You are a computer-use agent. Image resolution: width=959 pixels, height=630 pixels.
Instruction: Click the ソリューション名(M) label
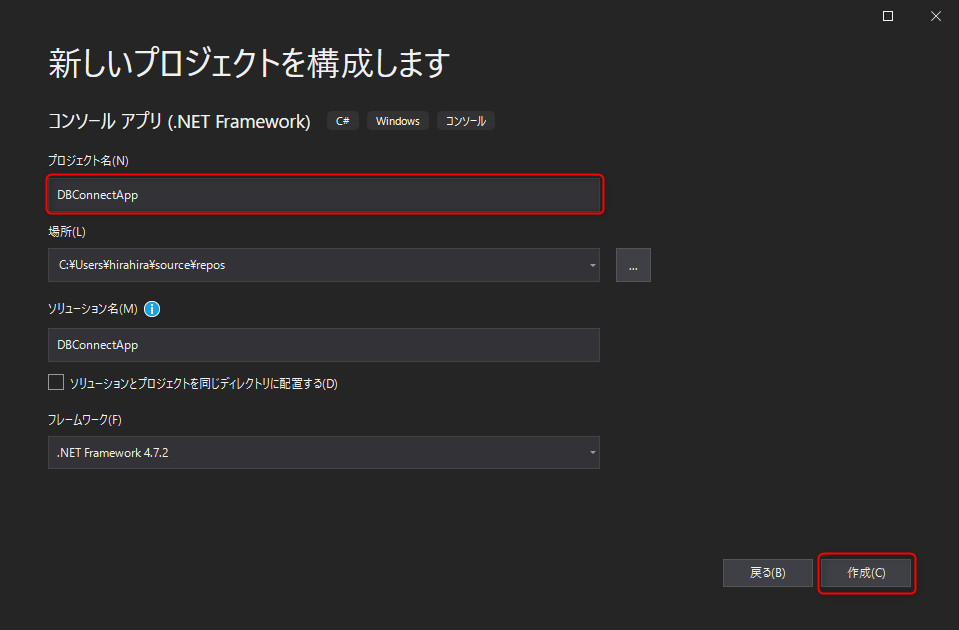click(x=93, y=309)
